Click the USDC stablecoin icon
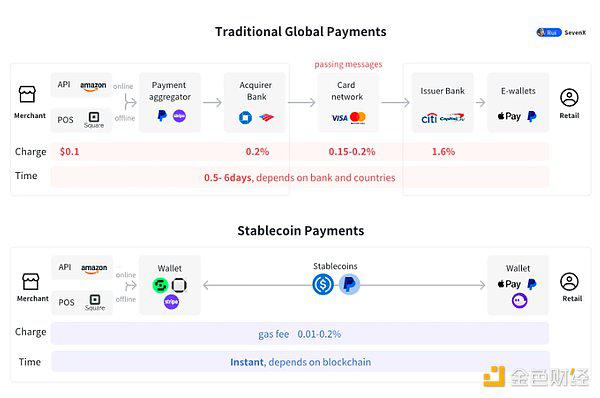This screenshot has width=600, height=398. coord(323,285)
